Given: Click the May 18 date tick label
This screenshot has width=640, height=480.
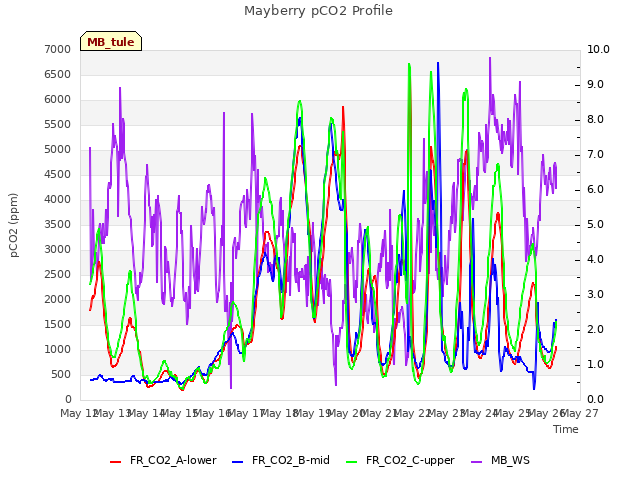Looking at the screenshot, I should 279,413.
